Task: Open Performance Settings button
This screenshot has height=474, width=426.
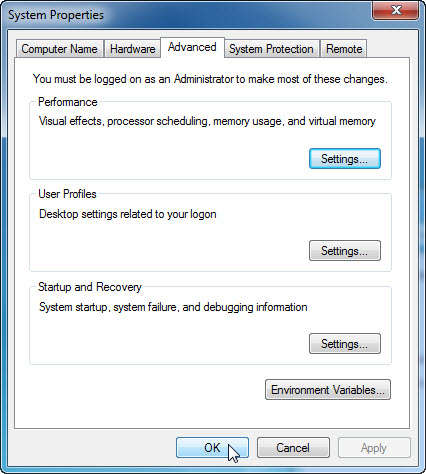Action: 345,159
